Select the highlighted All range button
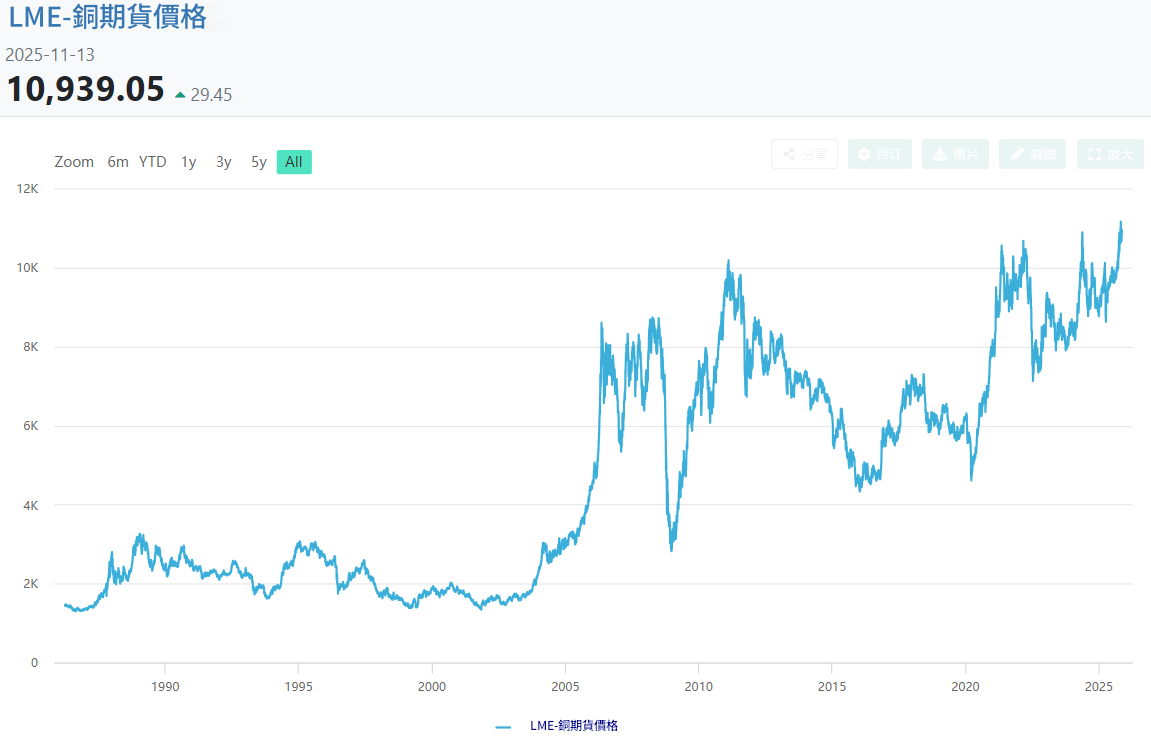The image size is (1151, 739). [x=294, y=162]
